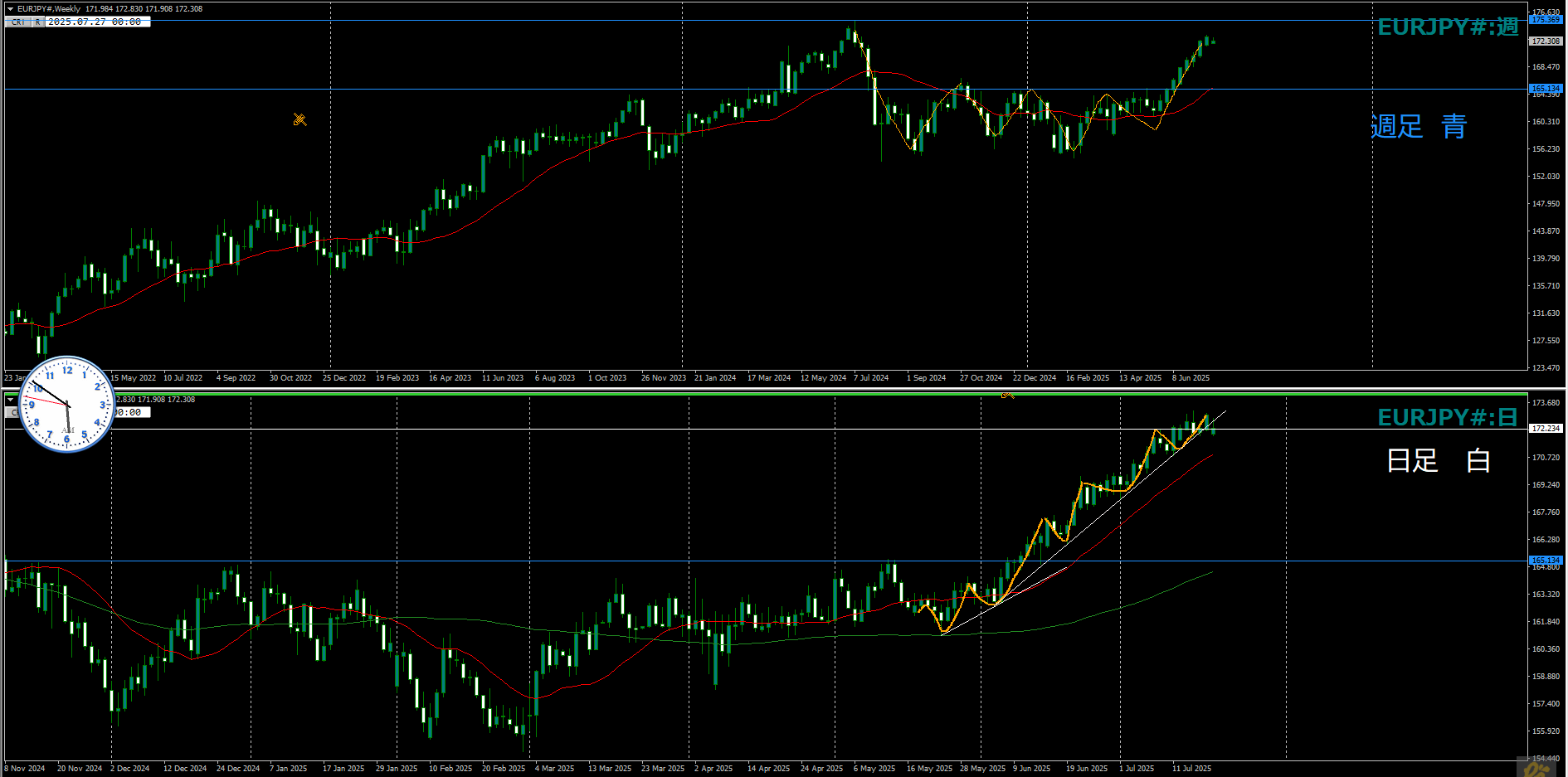This screenshot has width=1568, height=777.
Task: Click the 26 Nov 2023 date on the weekly time axis
Action: 663,378
